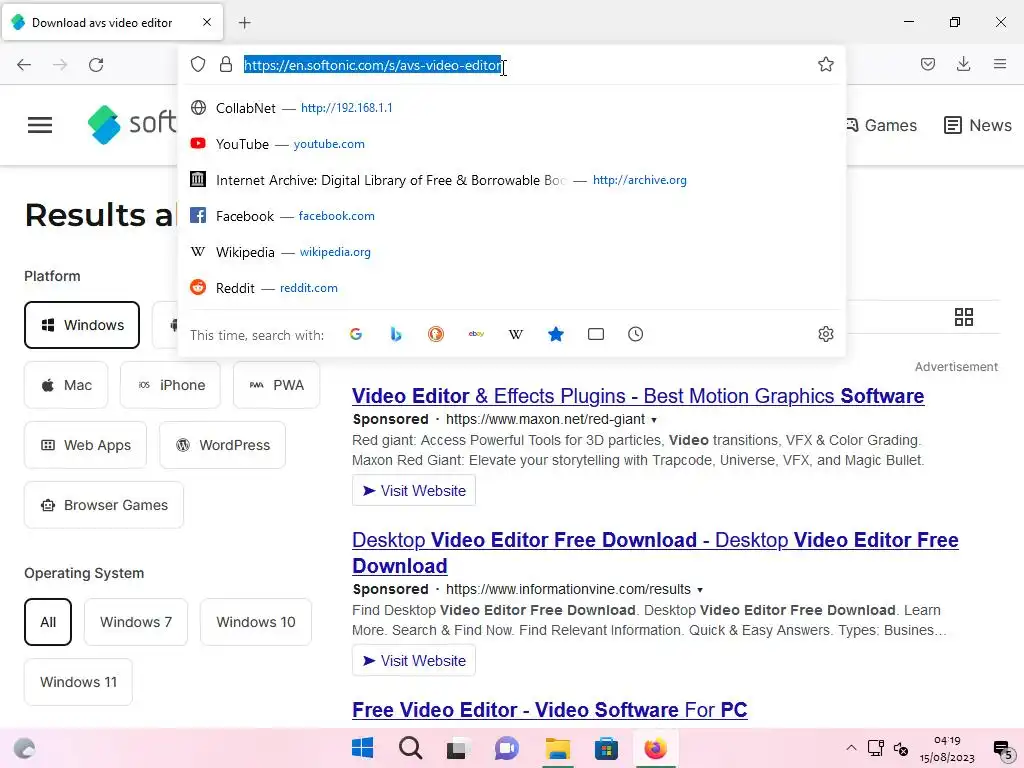Filter by Windows 7
The image size is (1024, 768).
(136, 622)
